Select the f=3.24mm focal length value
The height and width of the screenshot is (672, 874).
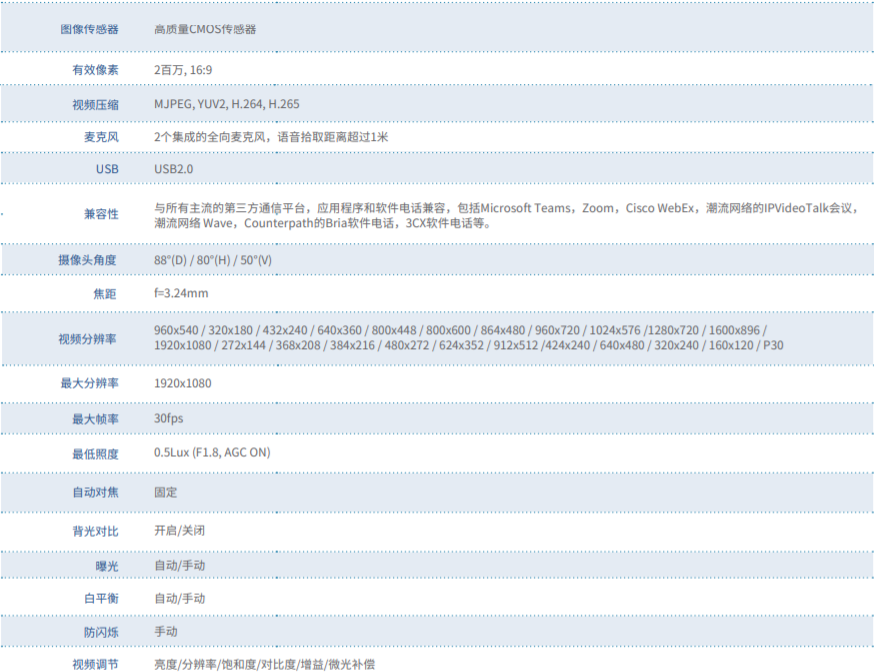tap(181, 293)
